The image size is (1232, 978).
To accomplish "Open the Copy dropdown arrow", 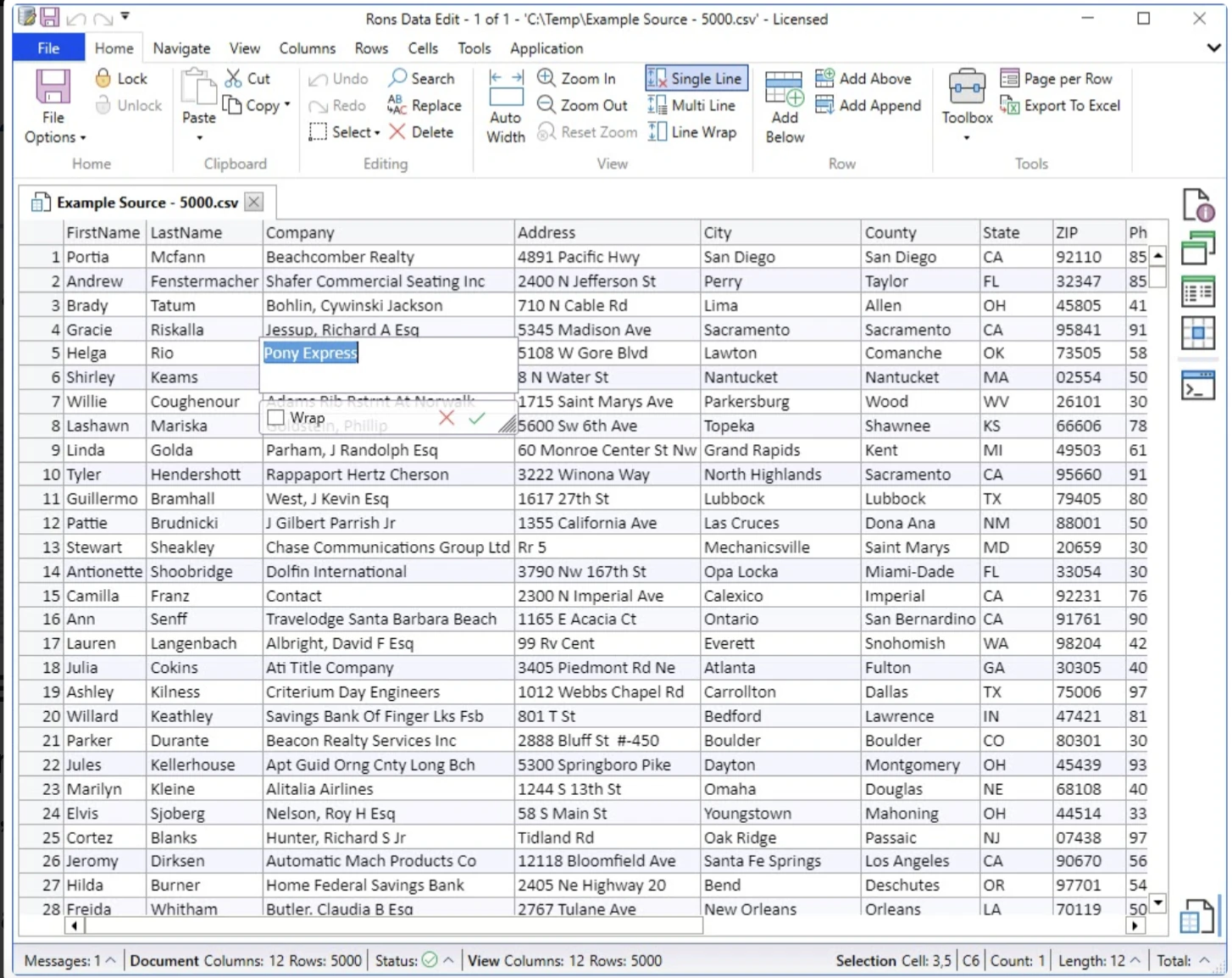I will coord(287,105).
